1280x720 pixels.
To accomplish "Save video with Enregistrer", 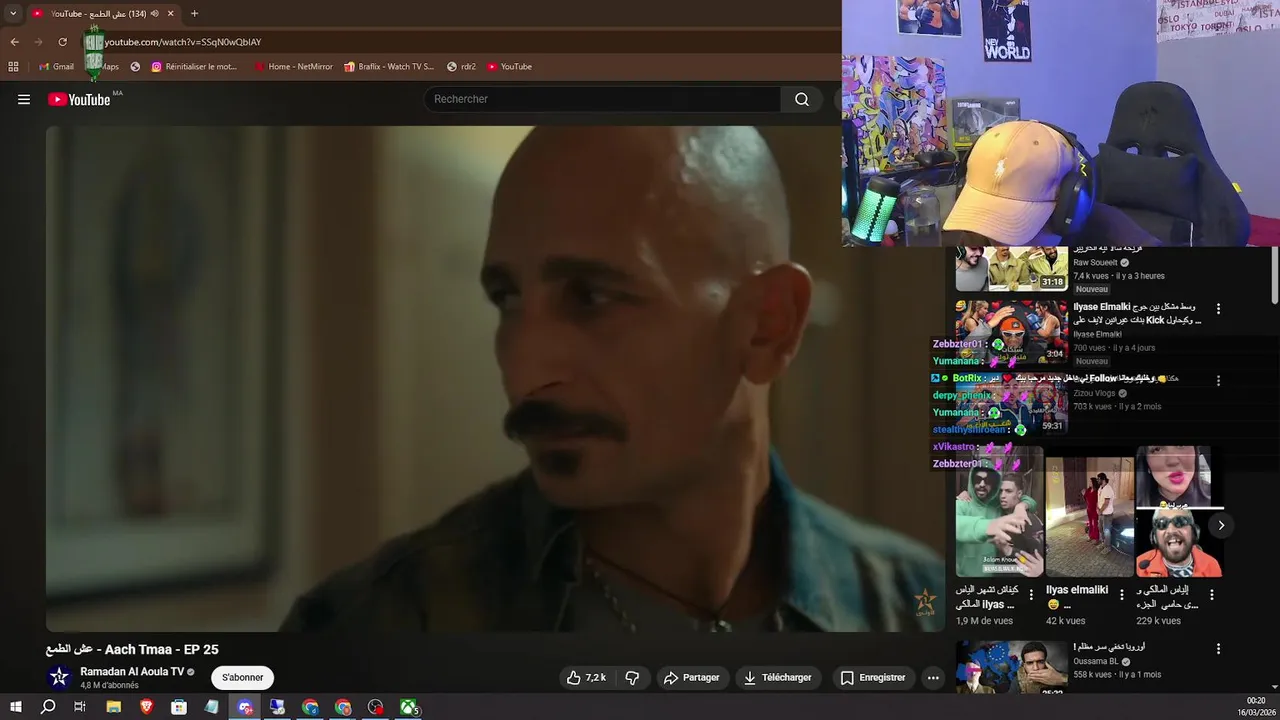I will coord(873,678).
